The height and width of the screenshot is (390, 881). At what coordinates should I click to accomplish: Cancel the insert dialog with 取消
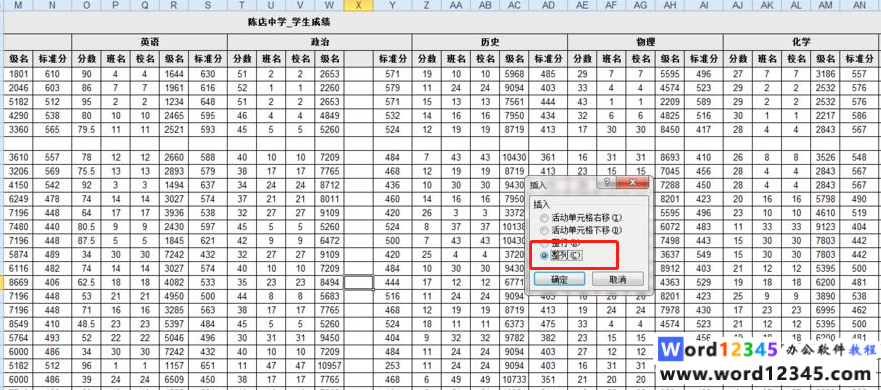click(618, 279)
